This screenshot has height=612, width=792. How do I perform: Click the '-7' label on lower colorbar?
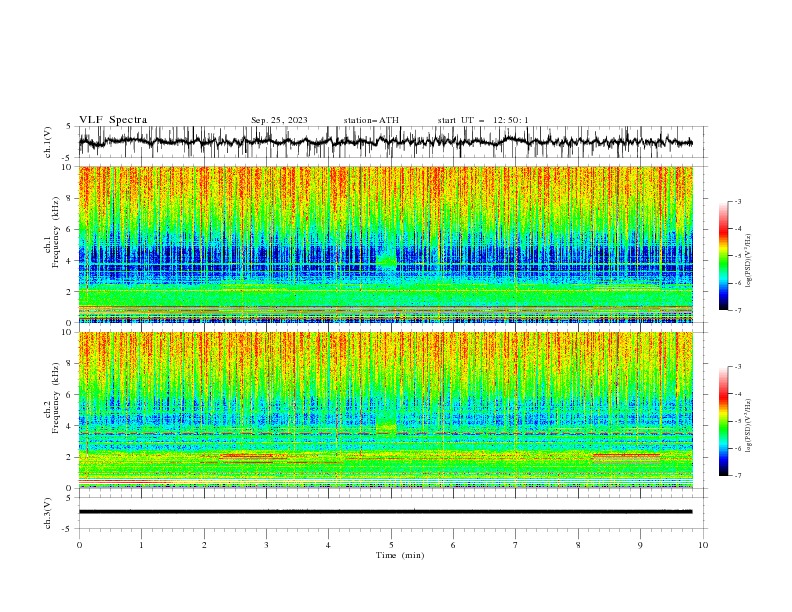click(737, 476)
